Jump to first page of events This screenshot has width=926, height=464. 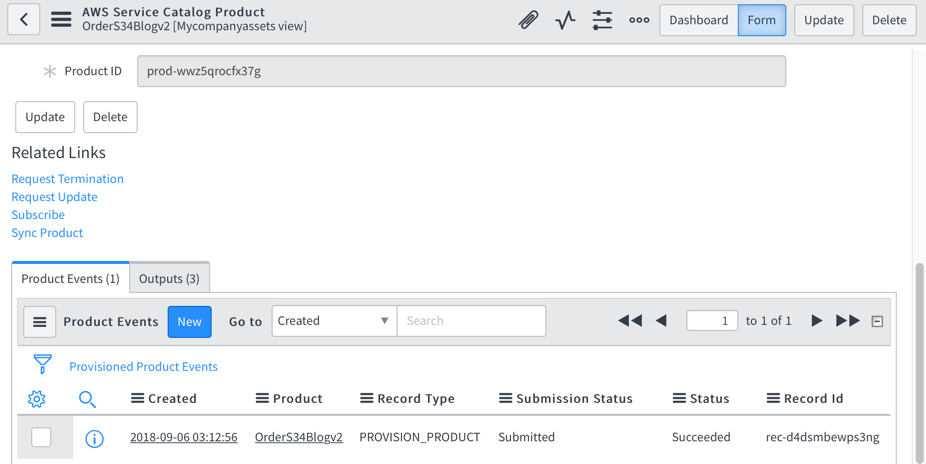pyautogui.click(x=630, y=321)
